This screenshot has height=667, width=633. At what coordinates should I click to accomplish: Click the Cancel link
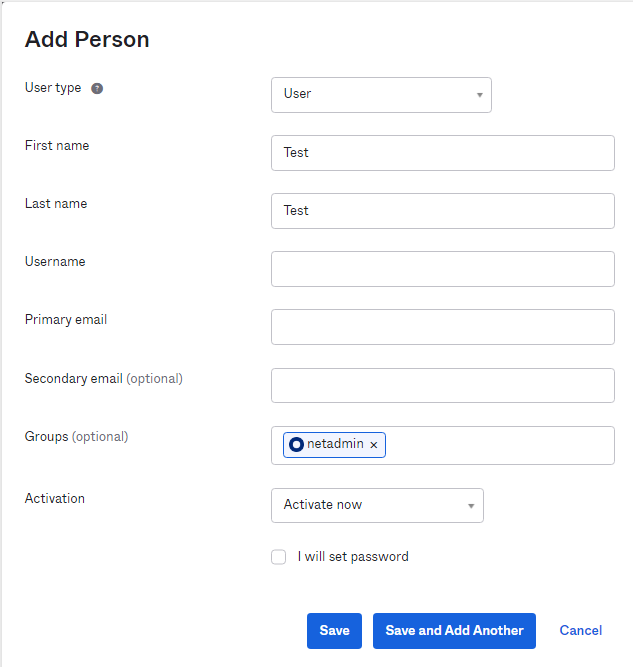pos(581,631)
